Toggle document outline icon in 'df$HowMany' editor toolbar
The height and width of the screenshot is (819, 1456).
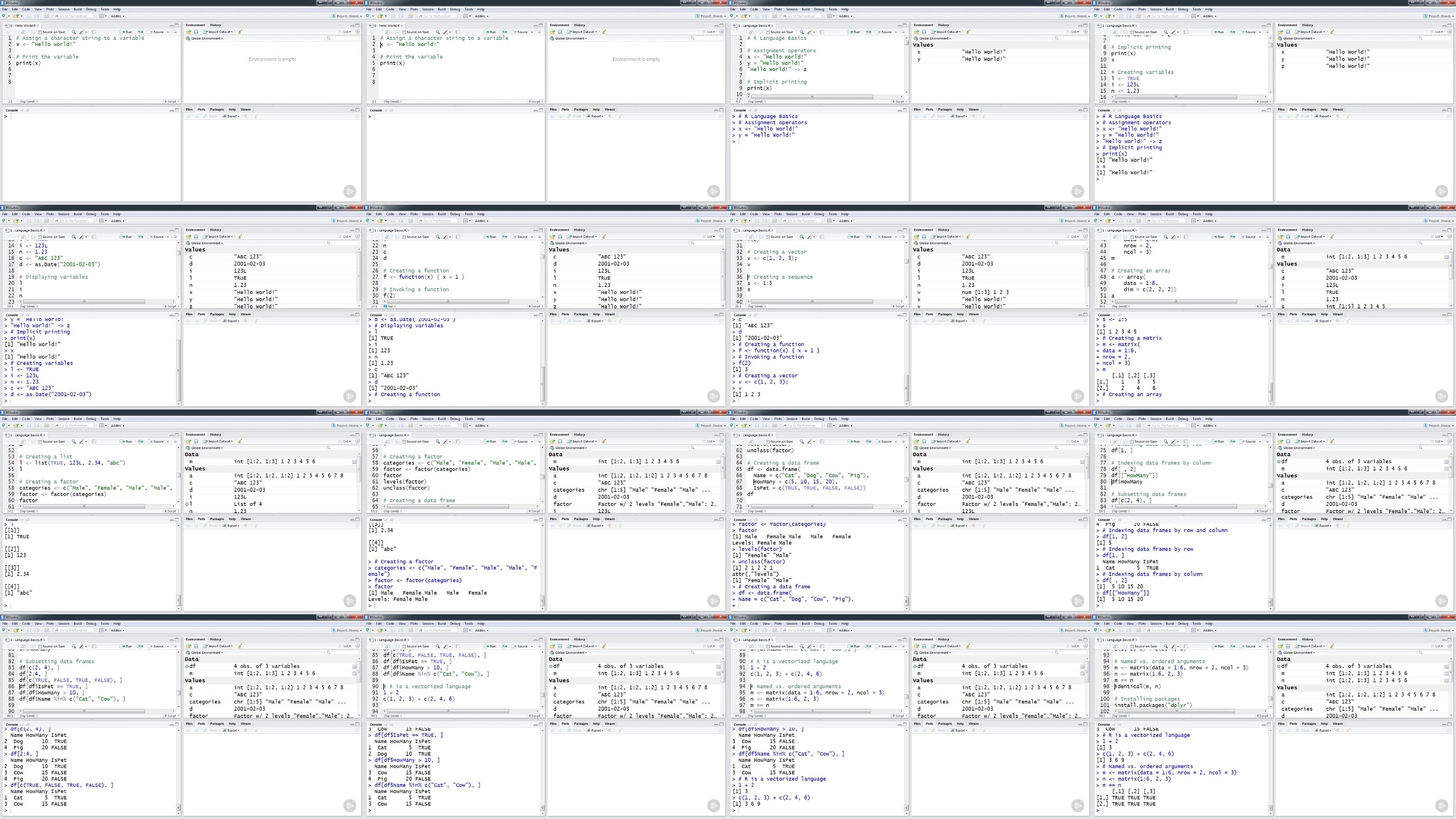click(x=1268, y=441)
